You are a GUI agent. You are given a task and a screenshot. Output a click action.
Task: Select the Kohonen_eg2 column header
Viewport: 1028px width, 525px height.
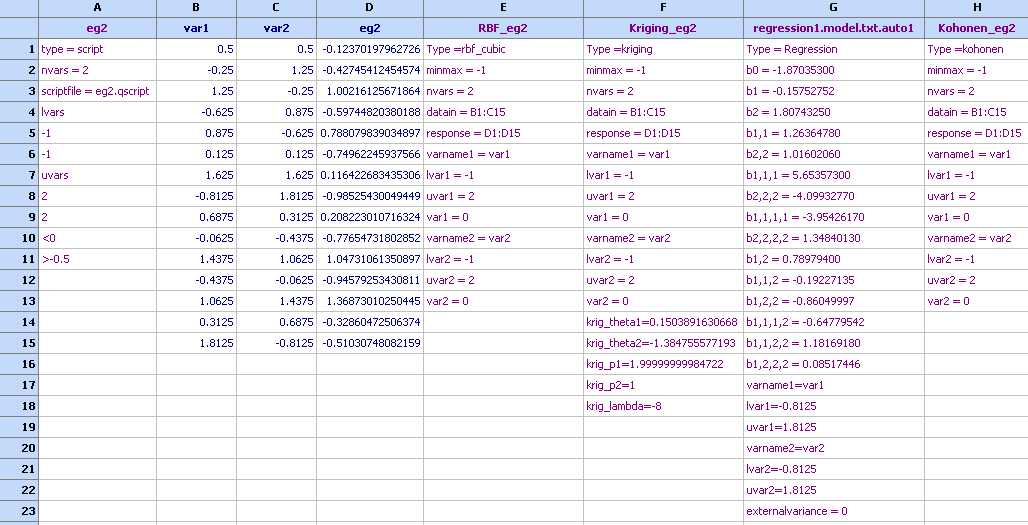[975, 28]
